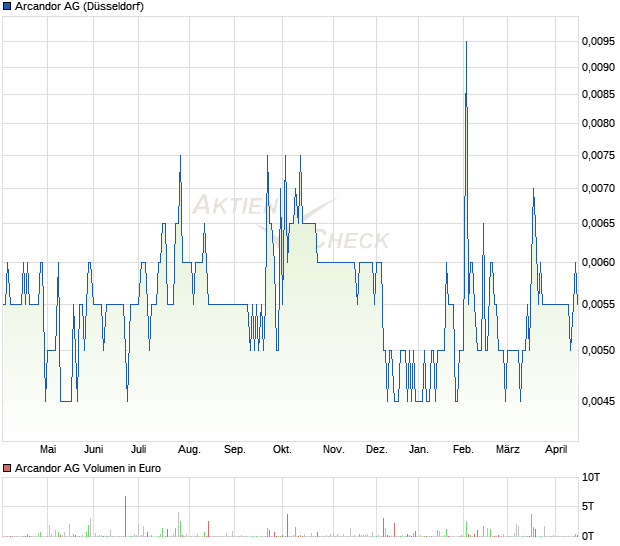
Task: Click the 0,0045 price axis label
Action: click(x=598, y=401)
